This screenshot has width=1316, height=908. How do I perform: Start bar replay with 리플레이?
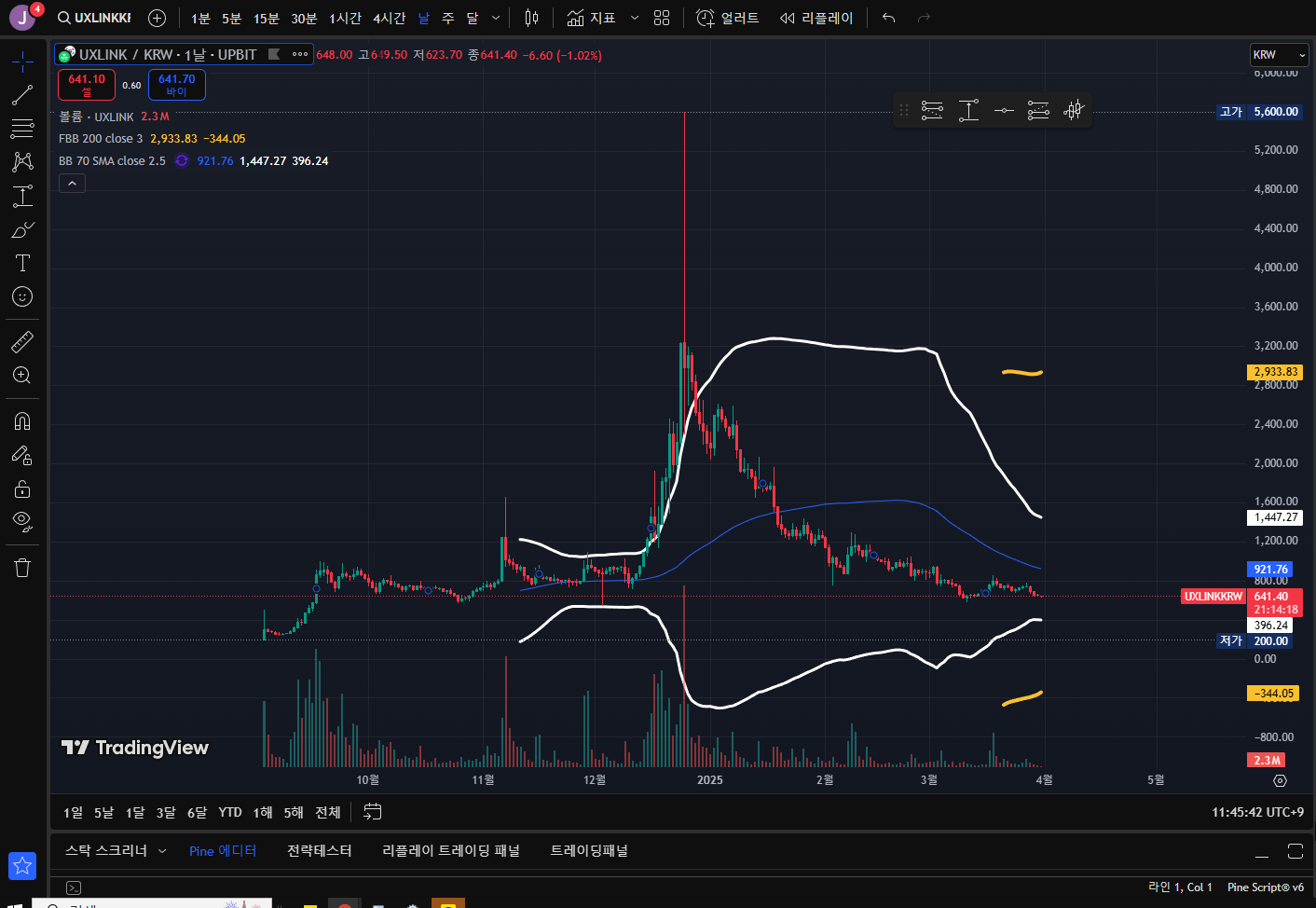point(816,18)
